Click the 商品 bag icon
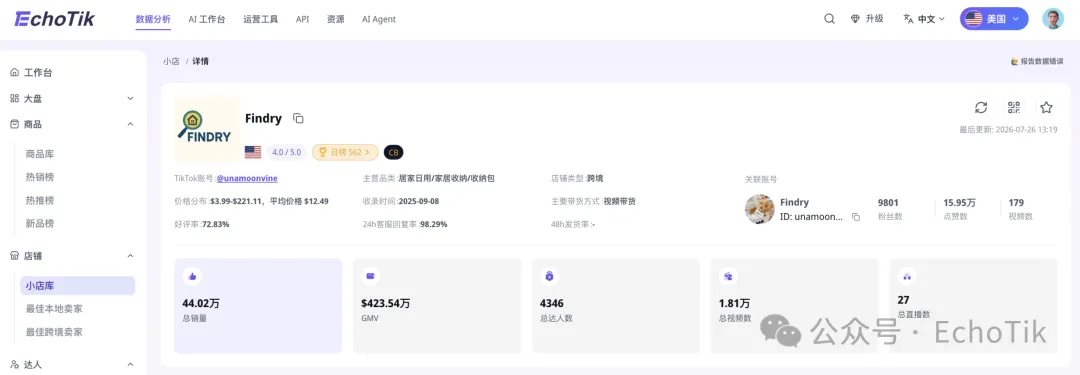The image size is (1080, 375). coord(14,124)
